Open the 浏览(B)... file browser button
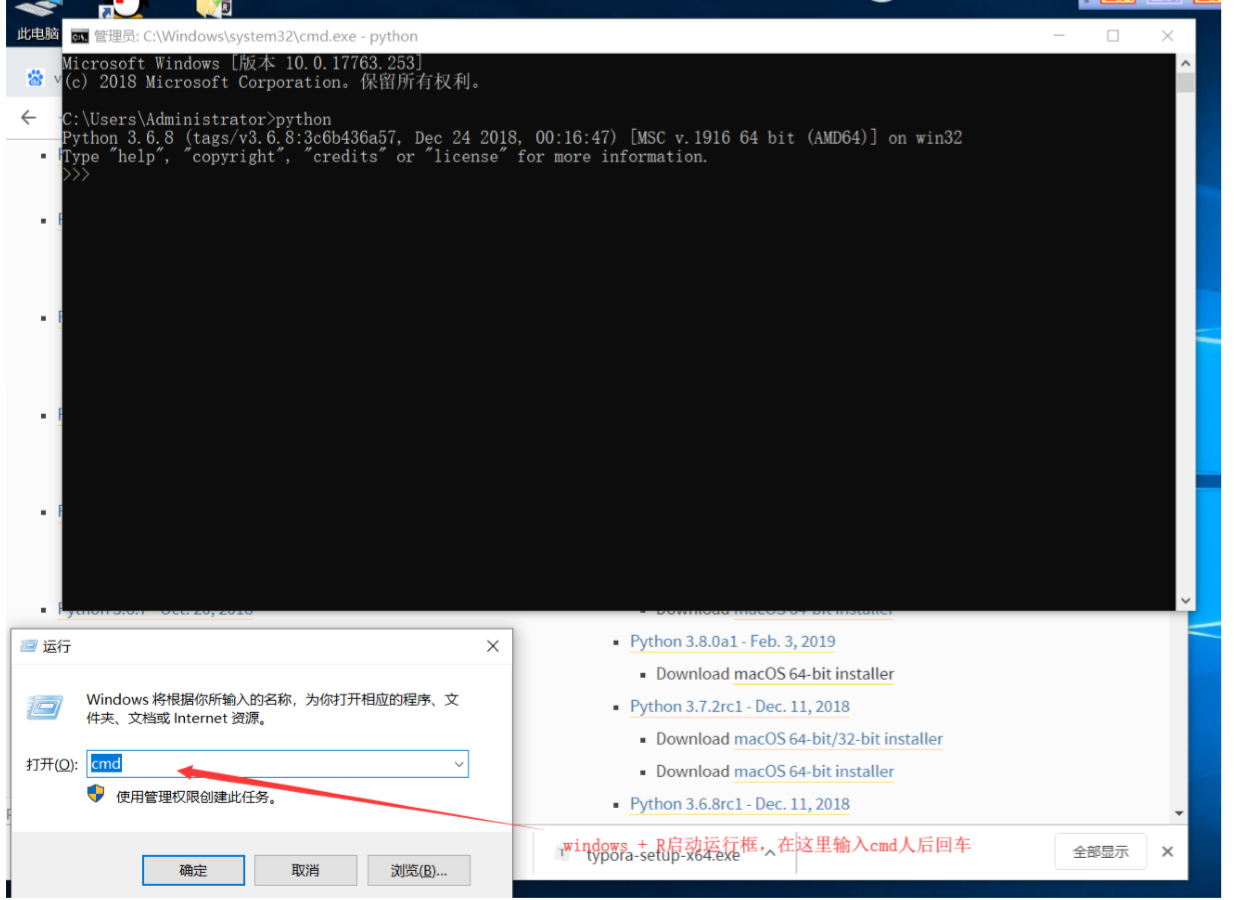Viewport: 1234px width, 900px height. tap(419, 870)
